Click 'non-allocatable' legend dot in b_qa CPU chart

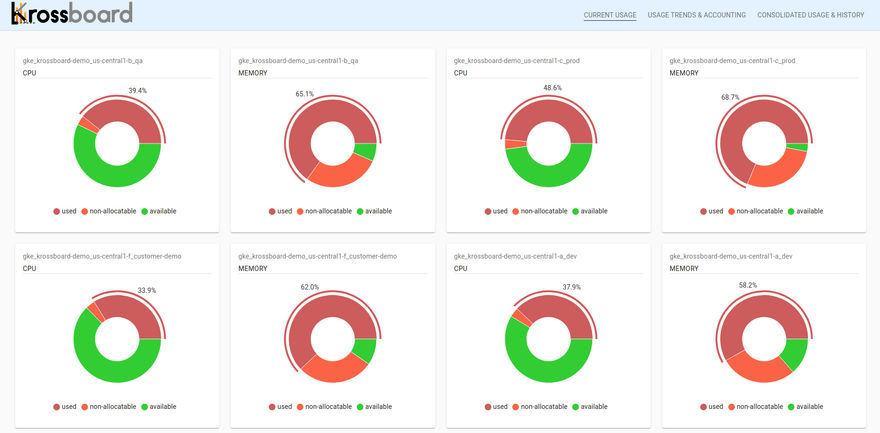click(x=84, y=211)
